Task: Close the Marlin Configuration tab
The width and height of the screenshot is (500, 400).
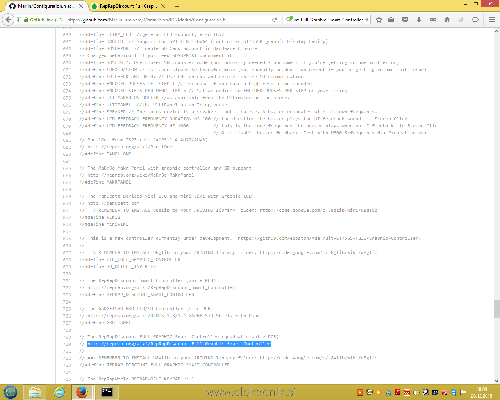Action: [x=81, y=6]
